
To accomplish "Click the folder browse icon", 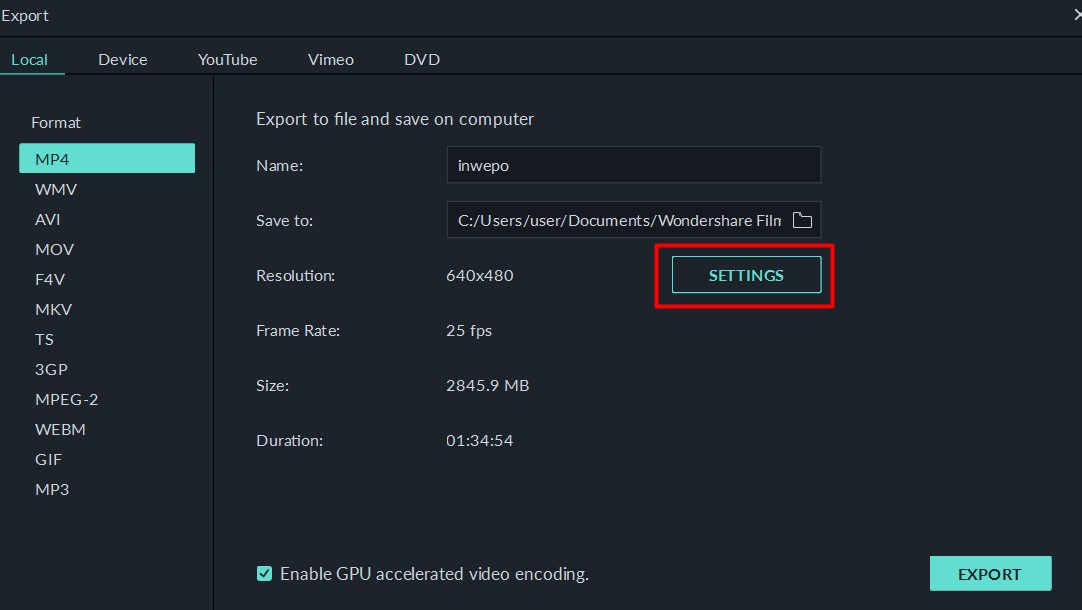I will tap(802, 220).
